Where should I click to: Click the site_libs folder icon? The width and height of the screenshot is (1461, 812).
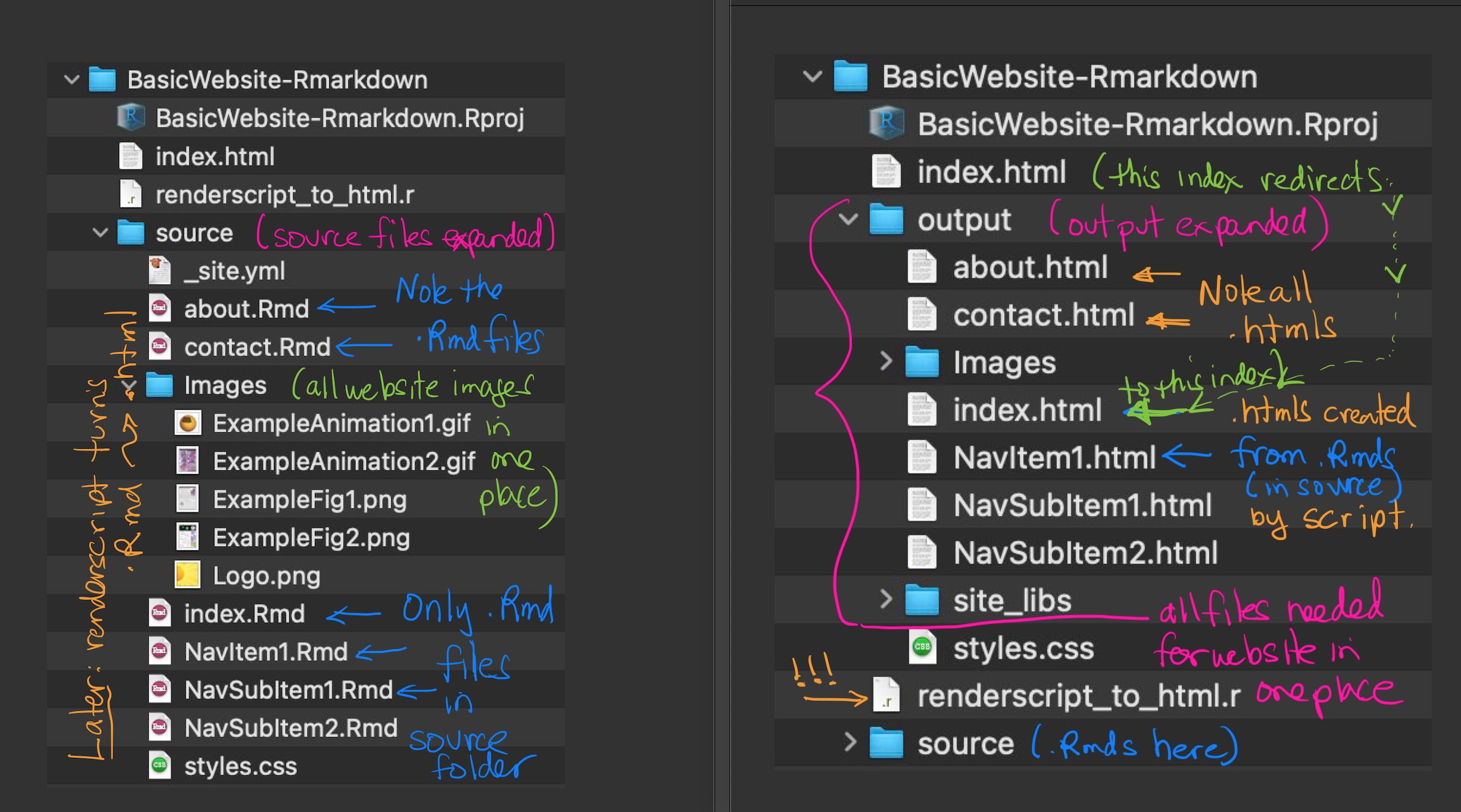922,599
